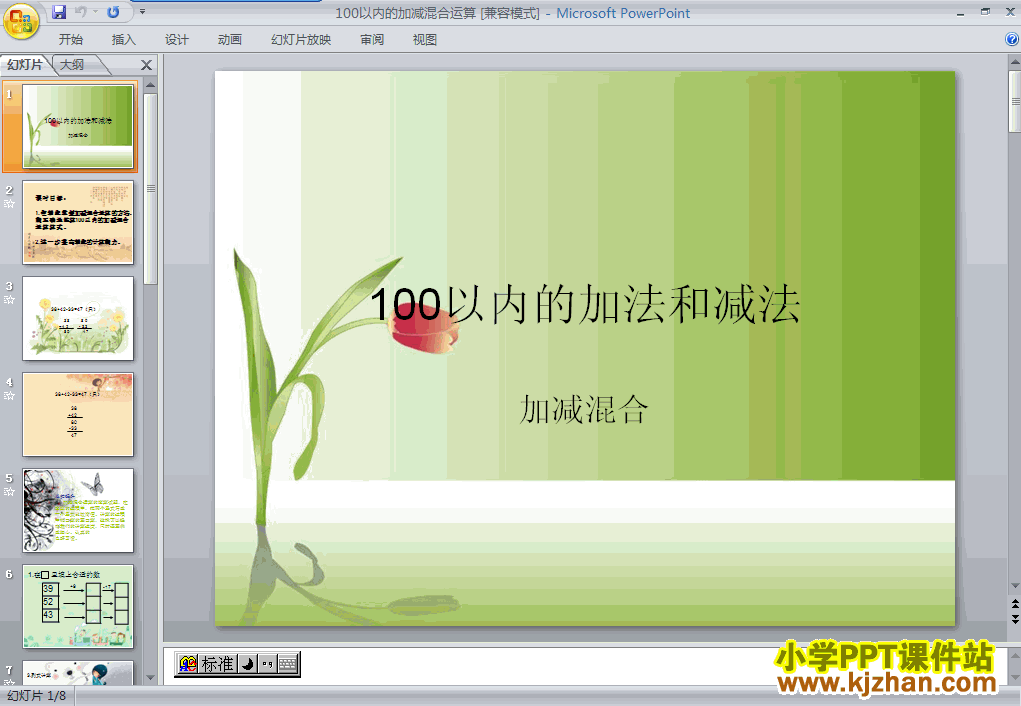Redo with the blue circular arrow
The image size is (1021, 706).
tap(113, 12)
